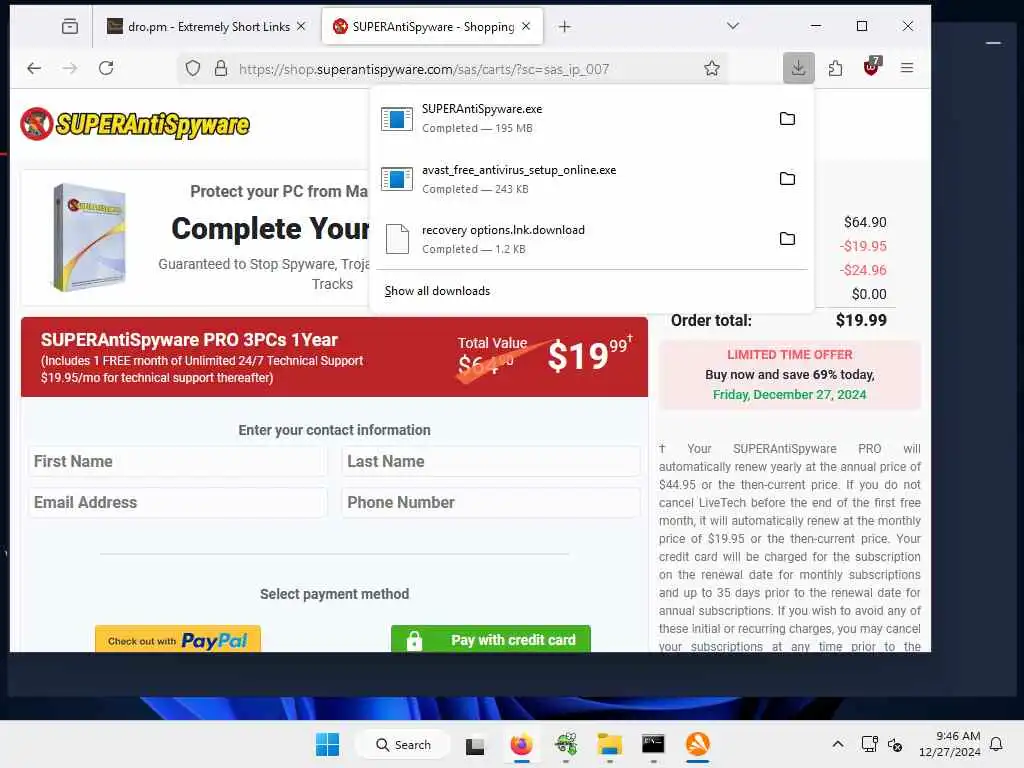Show hidden system tray icons

tap(838, 744)
